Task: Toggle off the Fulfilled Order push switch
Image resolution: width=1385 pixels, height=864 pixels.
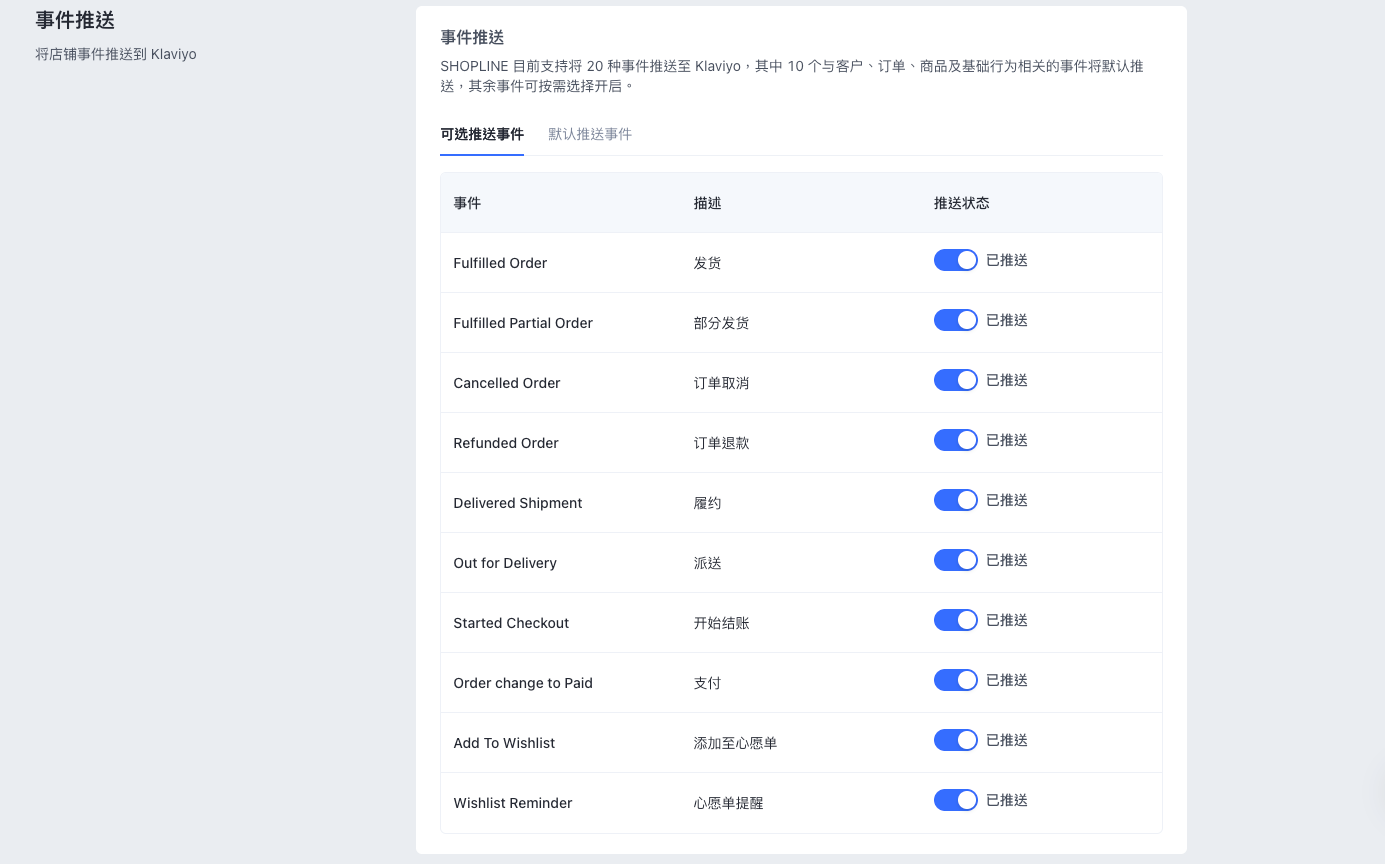Action: pos(955,260)
